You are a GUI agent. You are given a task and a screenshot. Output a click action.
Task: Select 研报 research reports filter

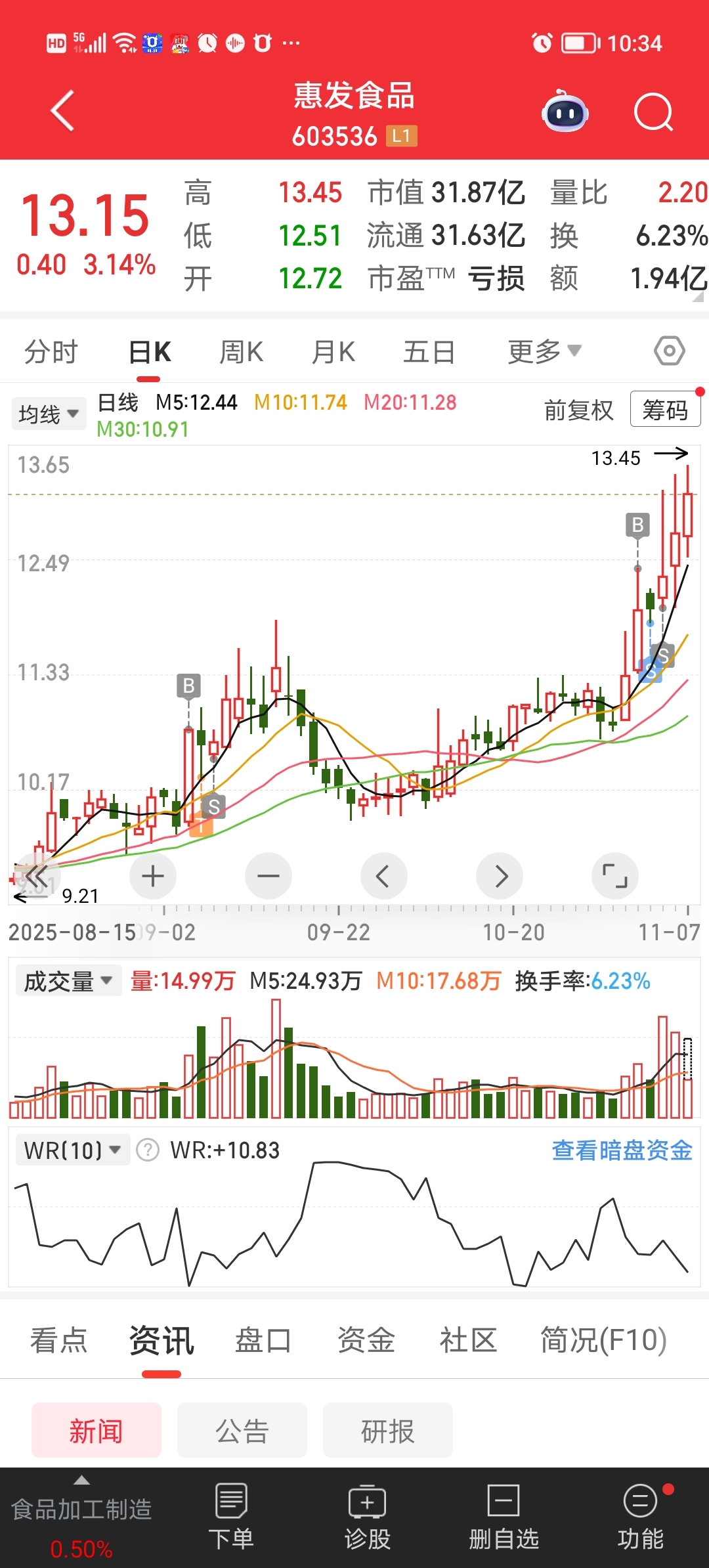click(x=388, y=1430)
